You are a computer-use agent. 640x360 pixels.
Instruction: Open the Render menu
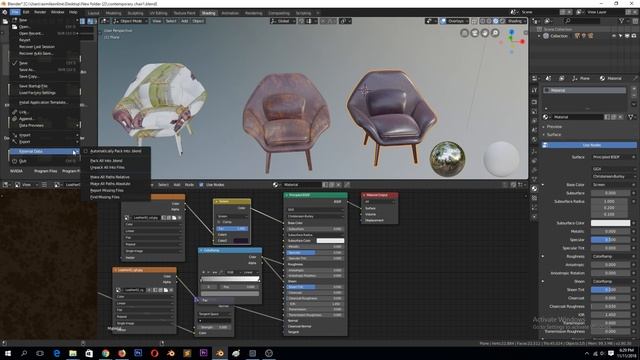[40, 12]
